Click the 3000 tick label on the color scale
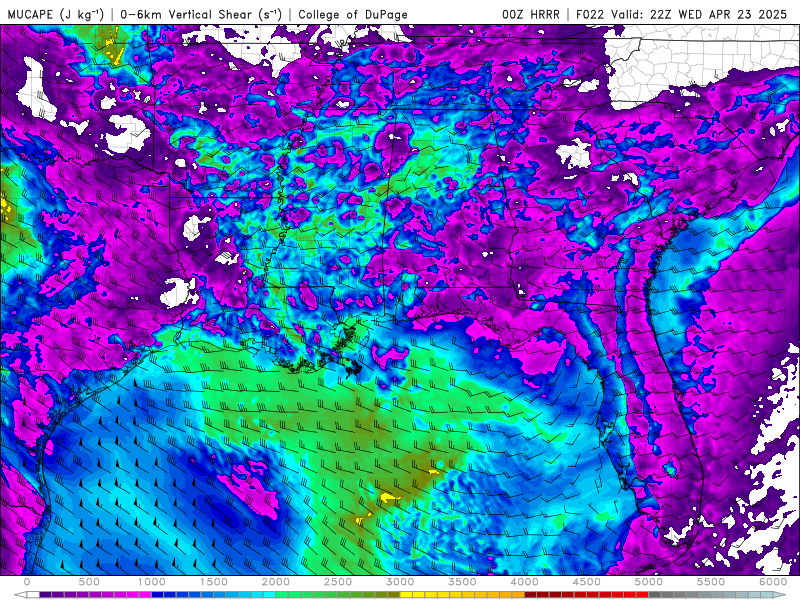The width and height of the screenshot is (800, 600). coord(401,582)
